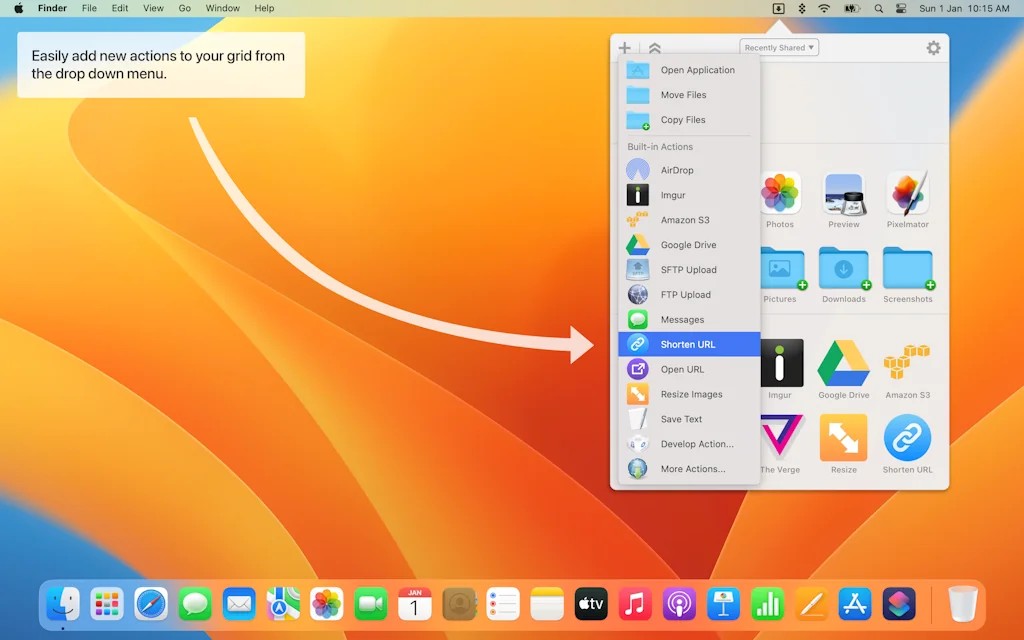
Task: Click the Screenshots folder action
Action: pyautogui.click(x=907, y=270)
